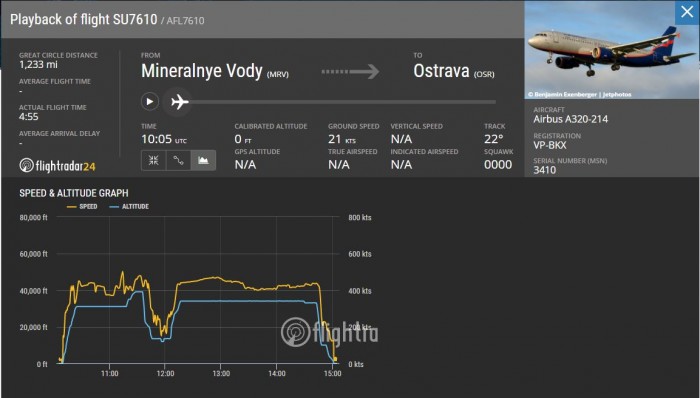Click the airplane position marker on progress bar
Image resolution: width=700 pixels, height=398 pixels.
click(178, 102)
